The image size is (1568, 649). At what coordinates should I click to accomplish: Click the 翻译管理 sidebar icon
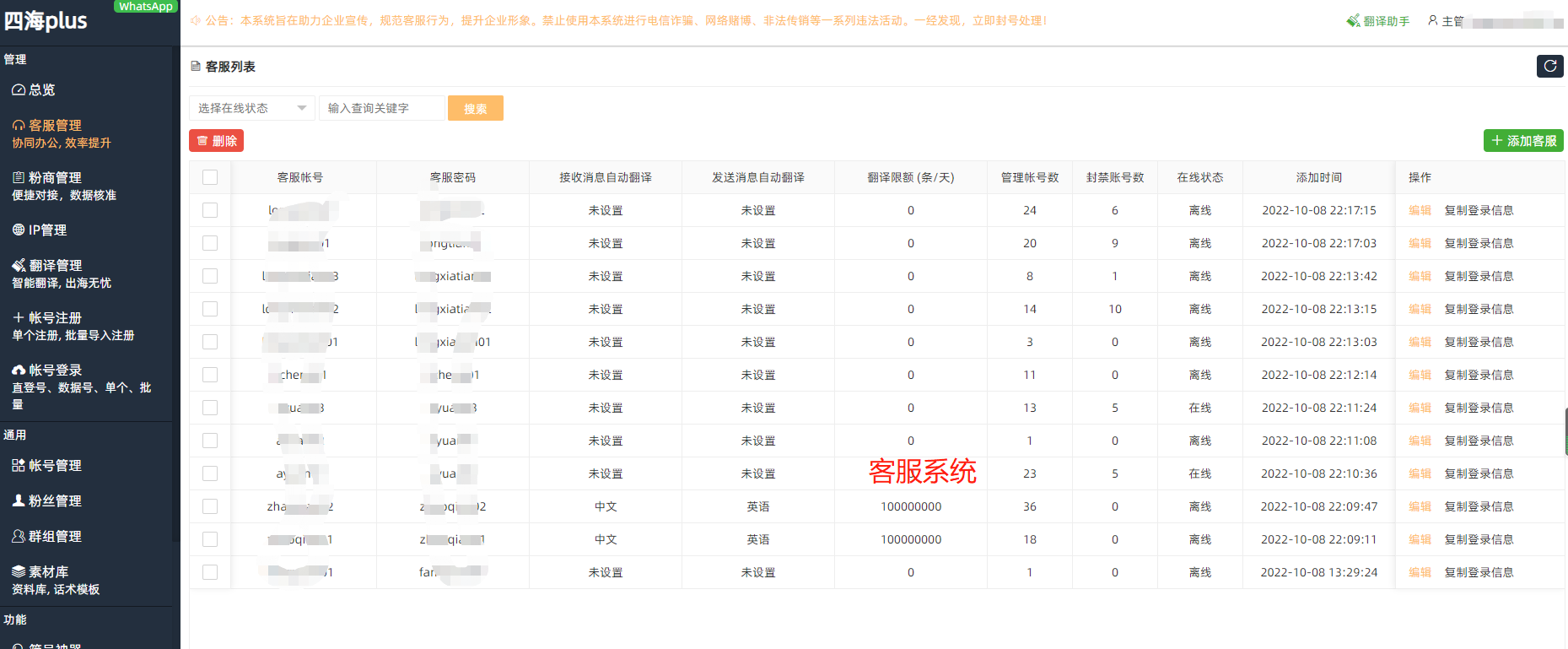click(19, 265)
